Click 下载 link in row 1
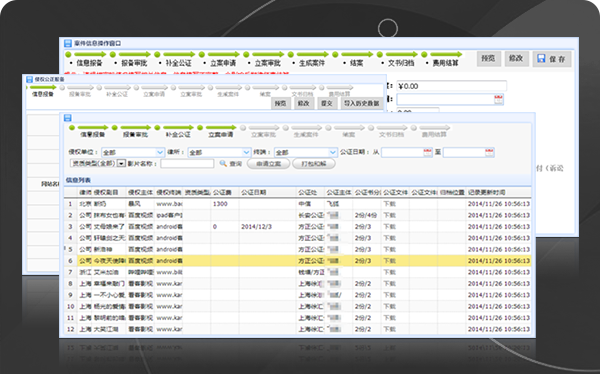Screen dimensions: 600x374 pyautogui.click(x=390, y=204)
